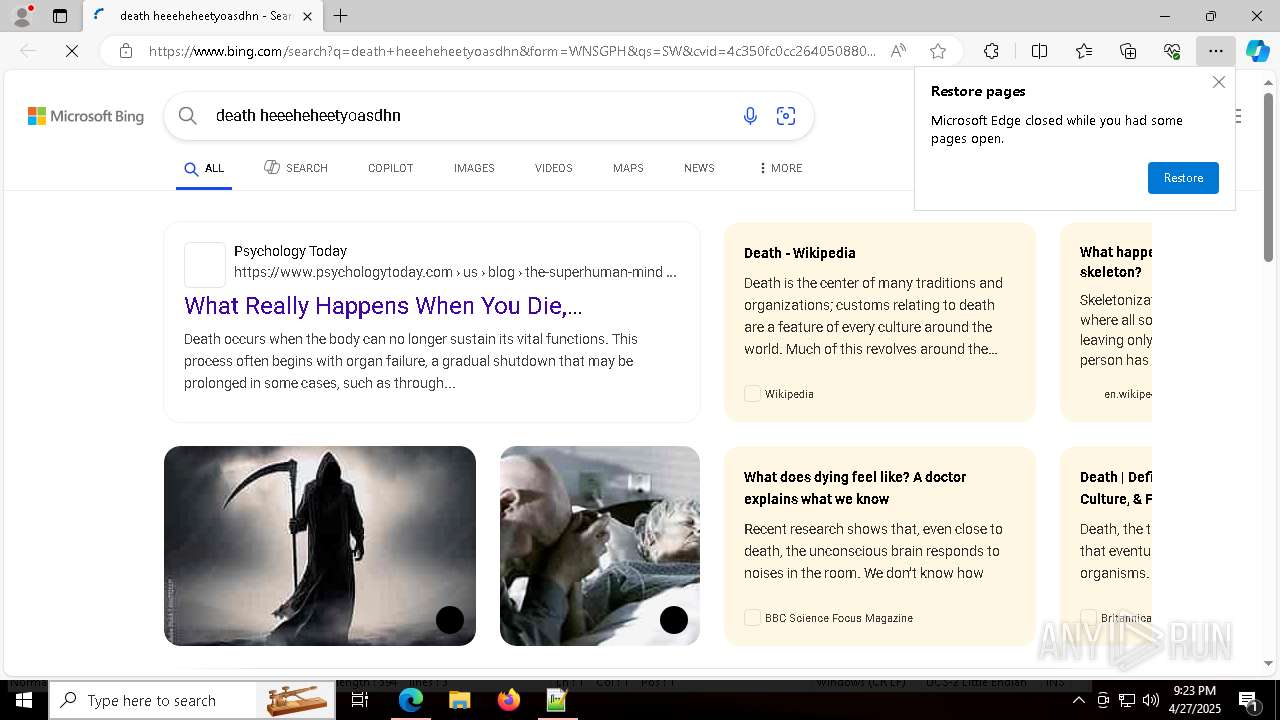Start voice search with microphone

[750, 116]
